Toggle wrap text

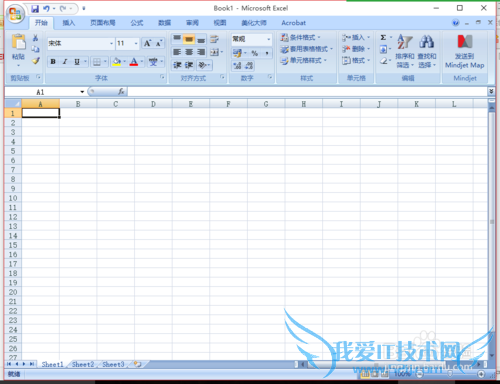[x=214, y=39]
